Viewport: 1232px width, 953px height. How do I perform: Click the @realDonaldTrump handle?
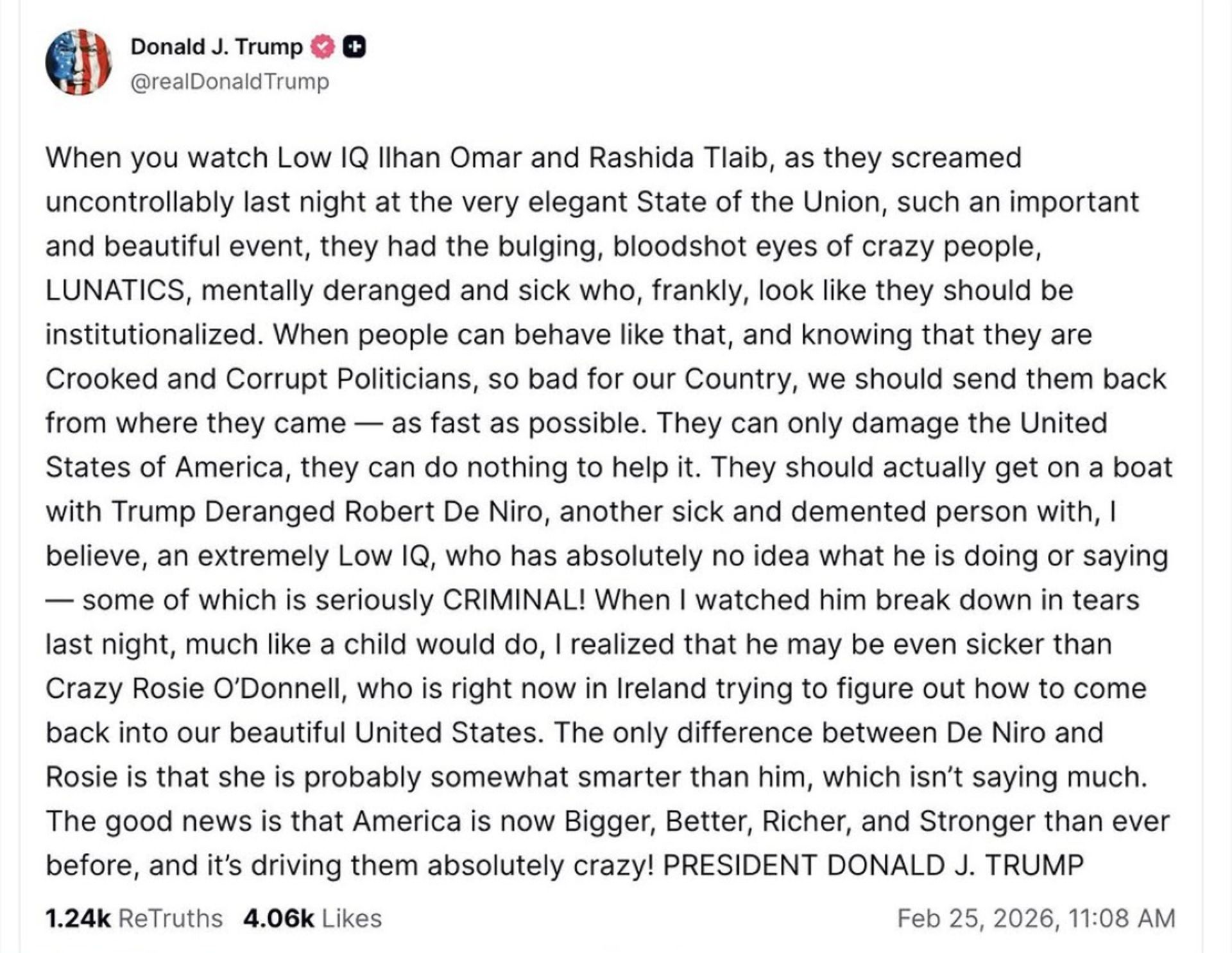click(230, 82)
